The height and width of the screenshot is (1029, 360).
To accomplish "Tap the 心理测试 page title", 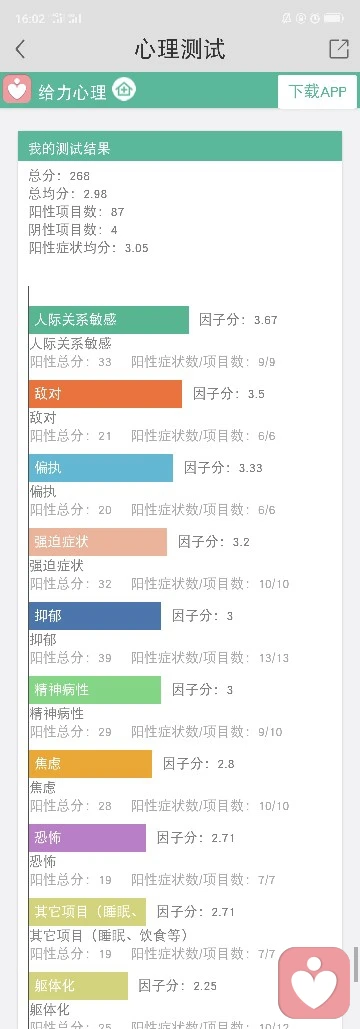I will pyautogui.click(x=180, y=49).
